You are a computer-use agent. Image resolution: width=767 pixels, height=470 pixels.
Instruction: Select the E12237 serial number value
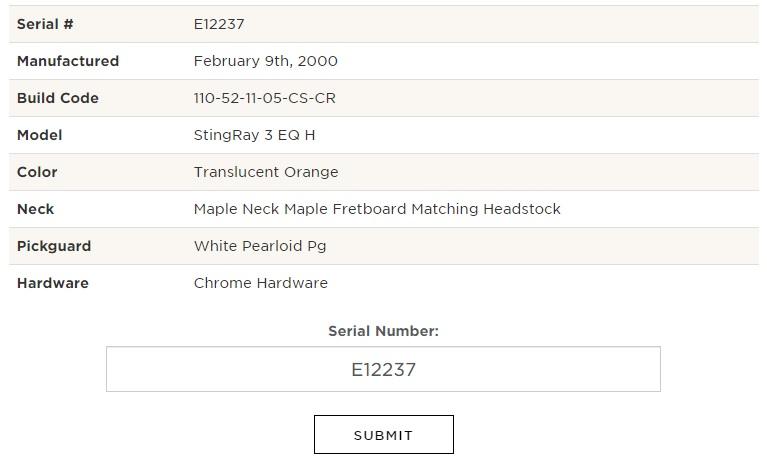click(219, 24)
